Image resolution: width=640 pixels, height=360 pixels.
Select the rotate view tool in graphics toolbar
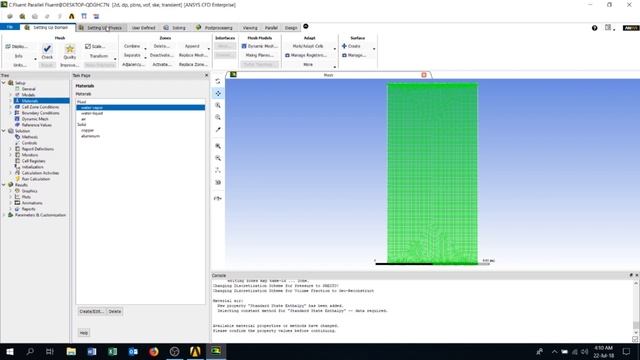click(x=218, y=81)
